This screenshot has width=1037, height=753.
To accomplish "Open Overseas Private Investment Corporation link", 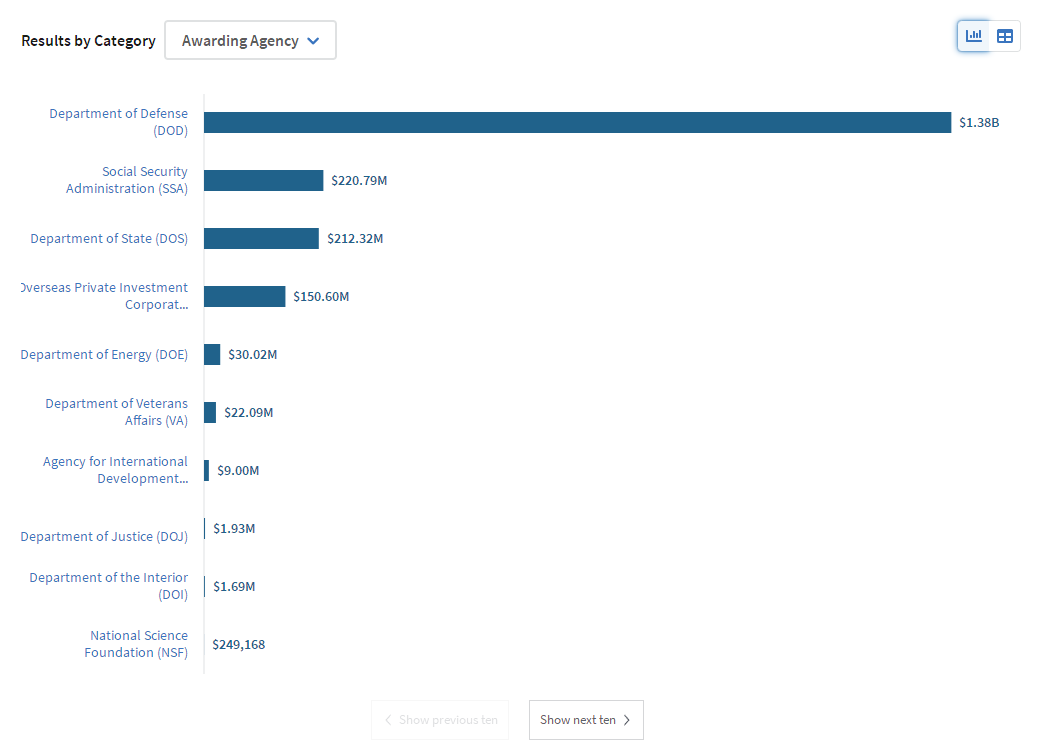I will pos(105,296).
